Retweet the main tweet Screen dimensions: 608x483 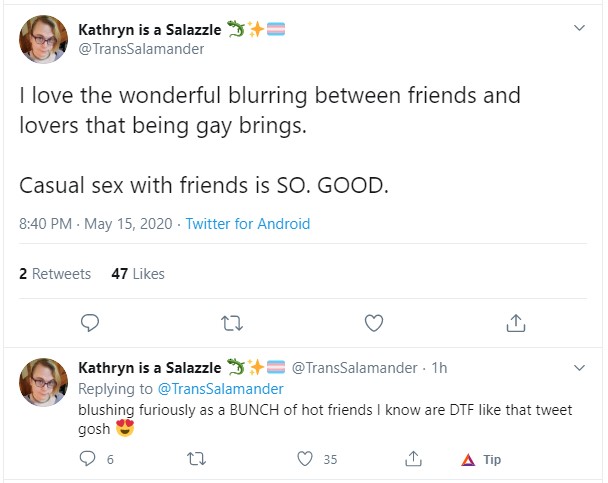[232, 323]
